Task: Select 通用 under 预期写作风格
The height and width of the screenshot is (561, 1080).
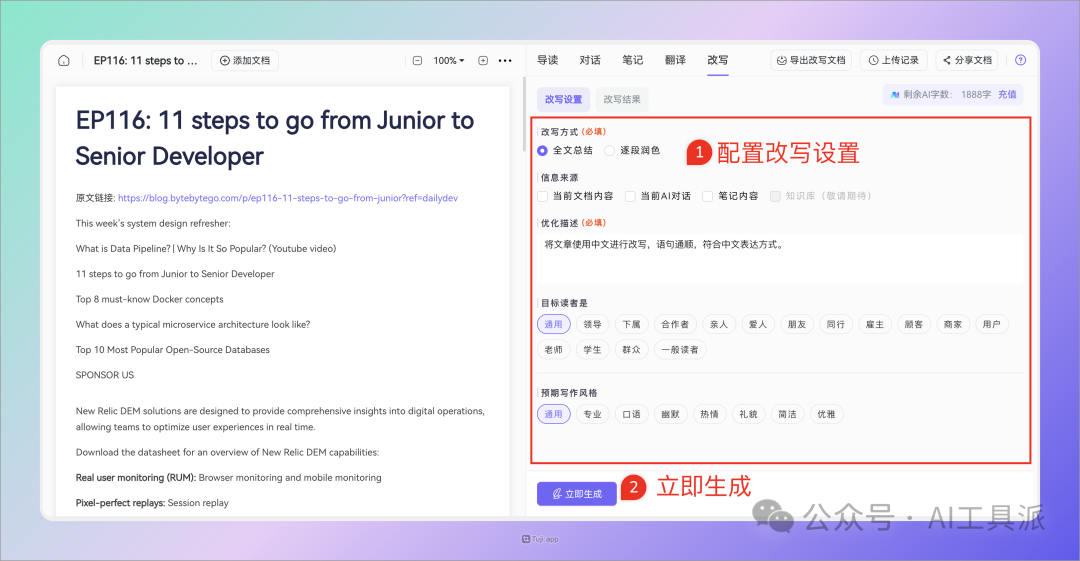Action: [x=554, y=414]
